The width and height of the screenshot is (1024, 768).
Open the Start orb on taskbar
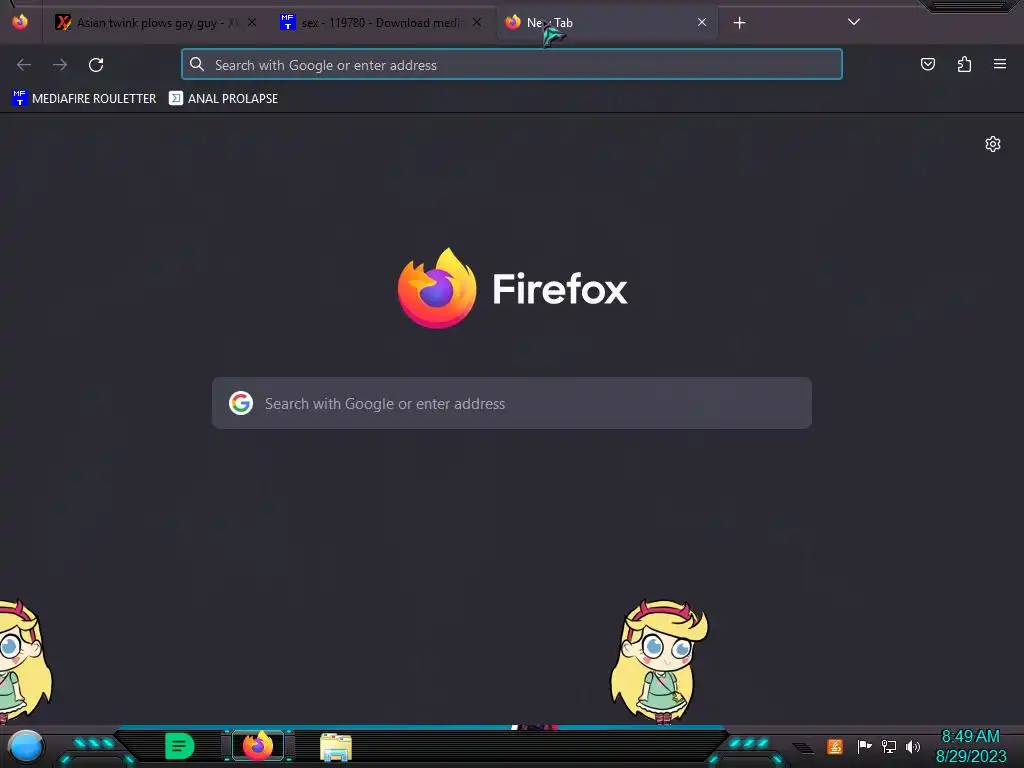pos(25,747)
